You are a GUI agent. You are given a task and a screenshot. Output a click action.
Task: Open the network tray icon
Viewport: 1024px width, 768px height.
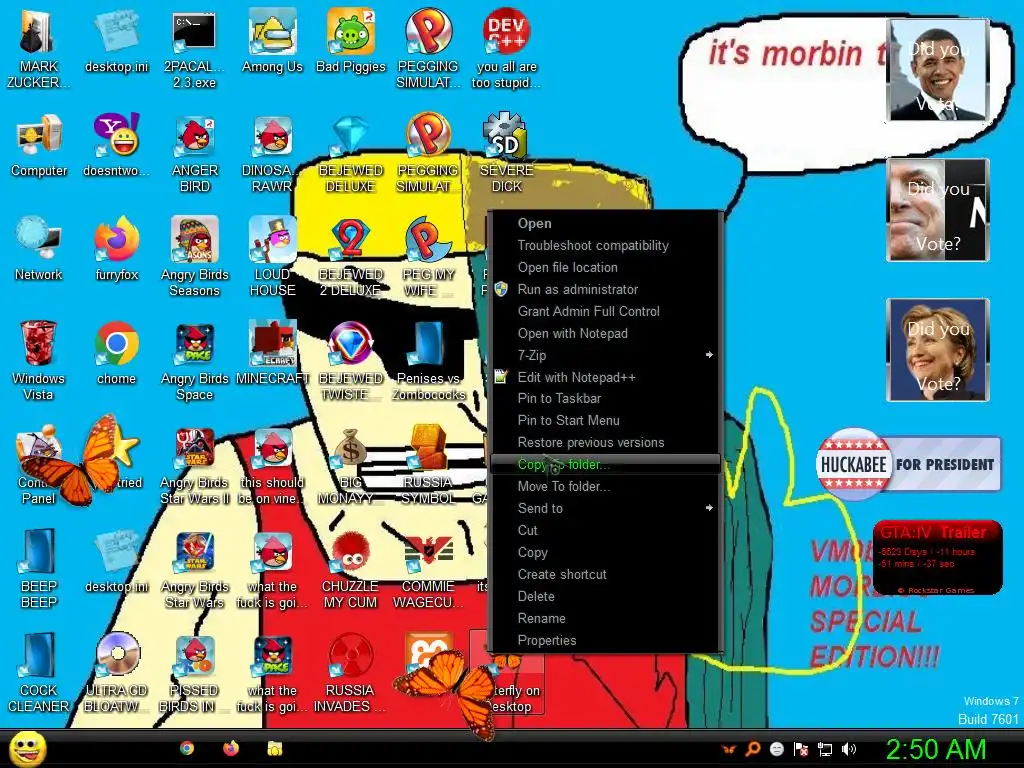pos(825,749)
